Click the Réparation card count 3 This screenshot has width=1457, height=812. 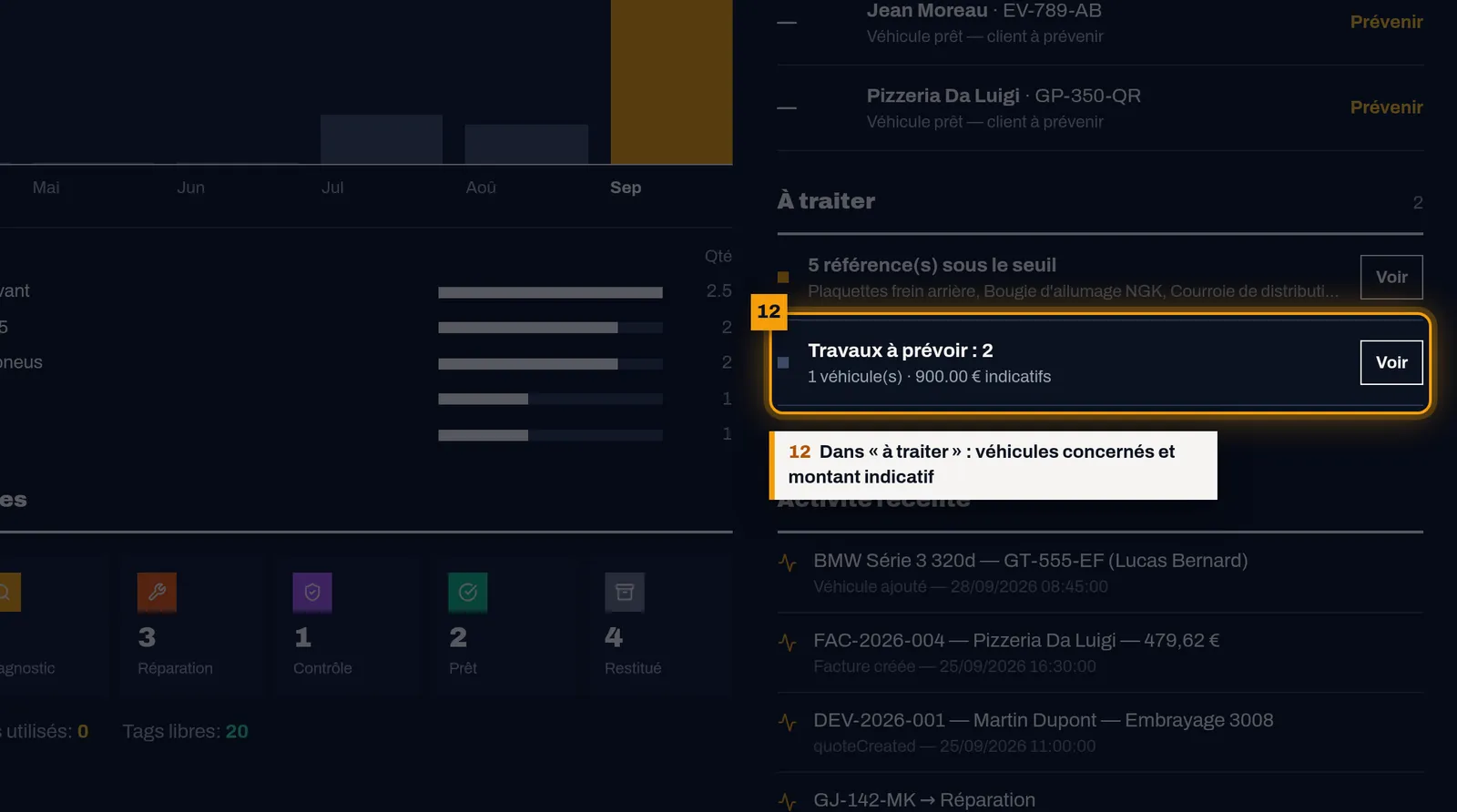(x=147, y=637)
